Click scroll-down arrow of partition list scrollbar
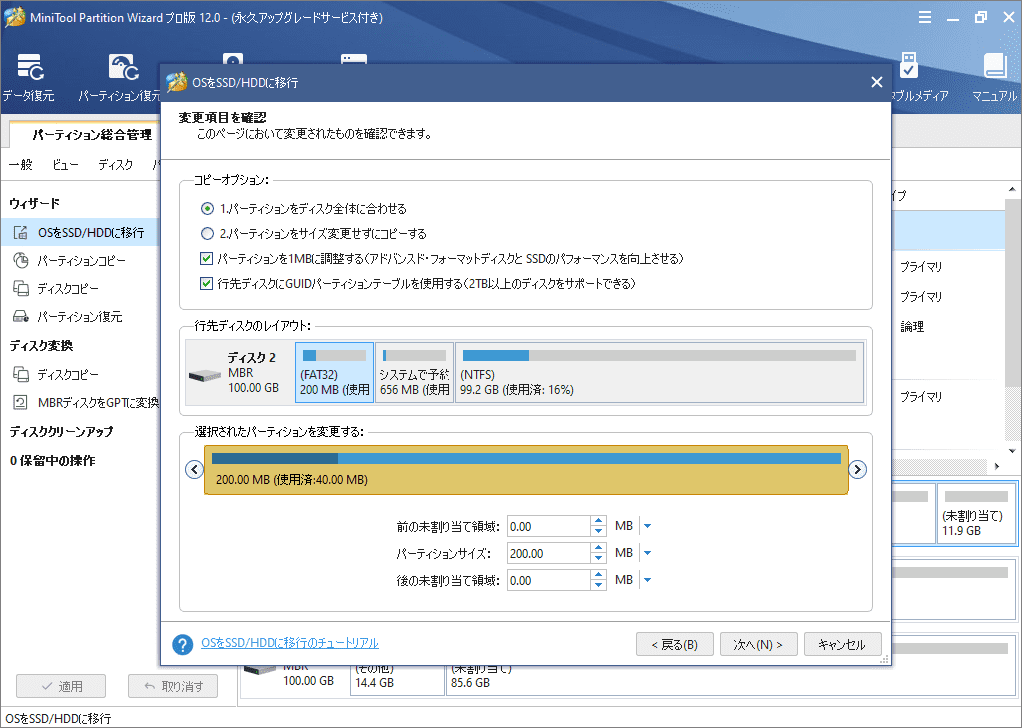Viewport: 1022px width, 728px height. [1012, 450]
